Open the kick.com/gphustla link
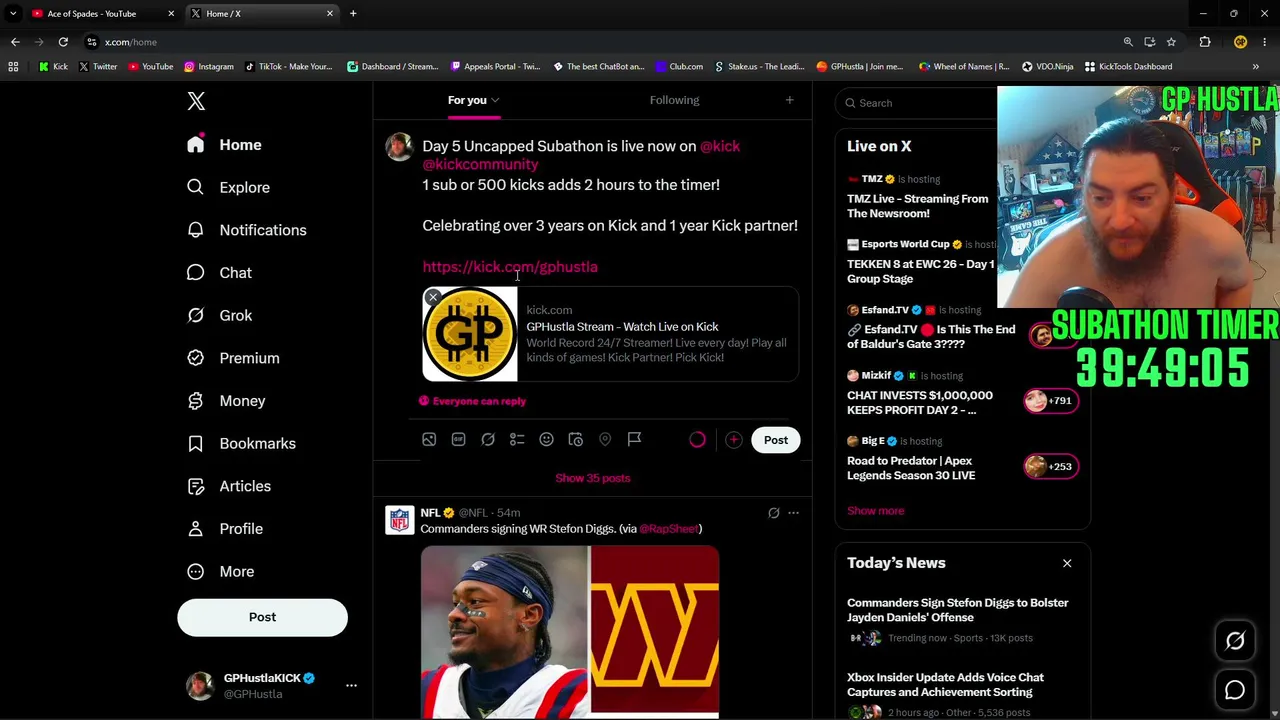Screen dimensions: 1280x720 click(x=510, y=267)
